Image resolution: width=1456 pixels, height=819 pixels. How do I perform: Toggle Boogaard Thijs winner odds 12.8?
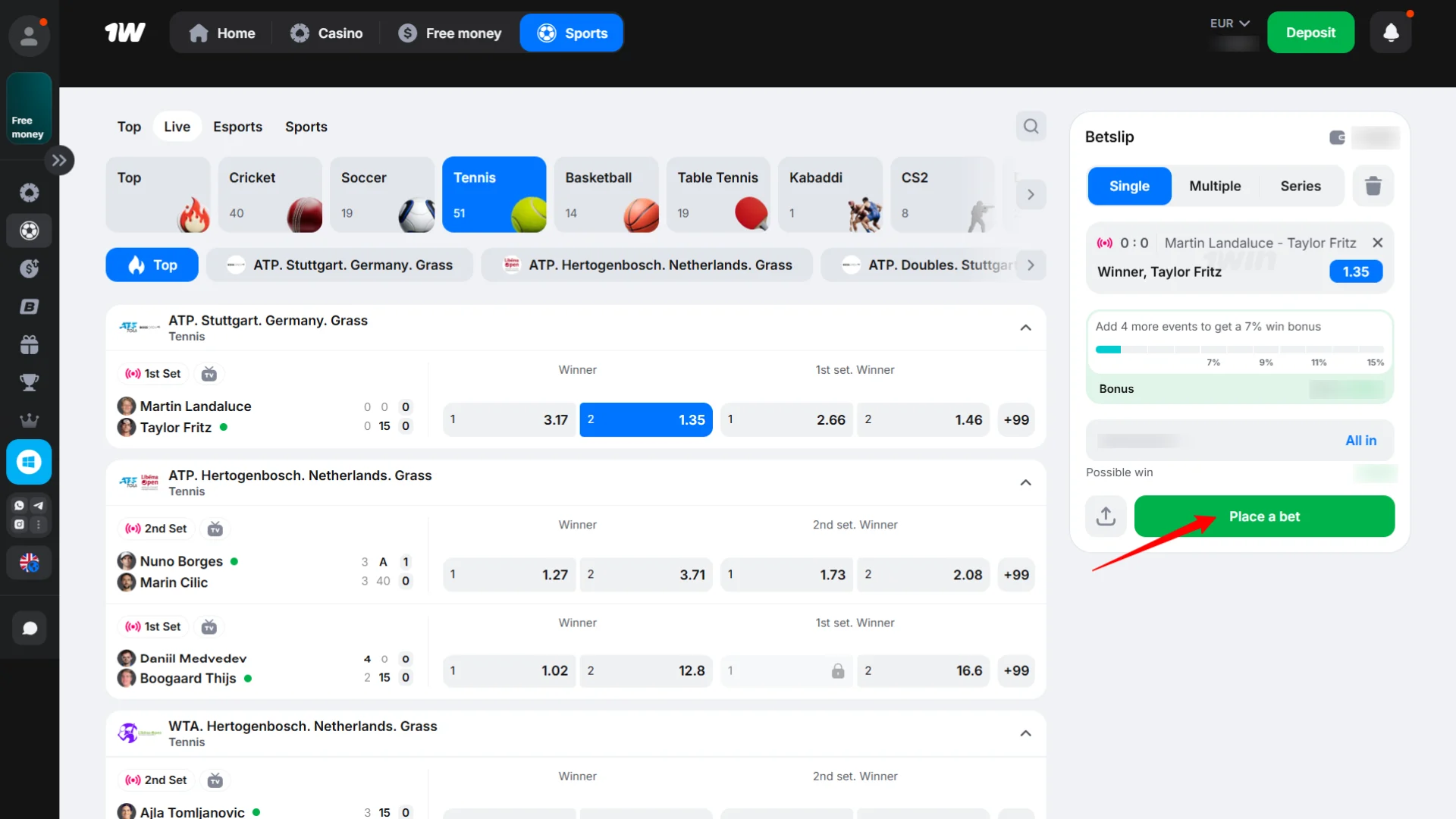tap(646, 670)
